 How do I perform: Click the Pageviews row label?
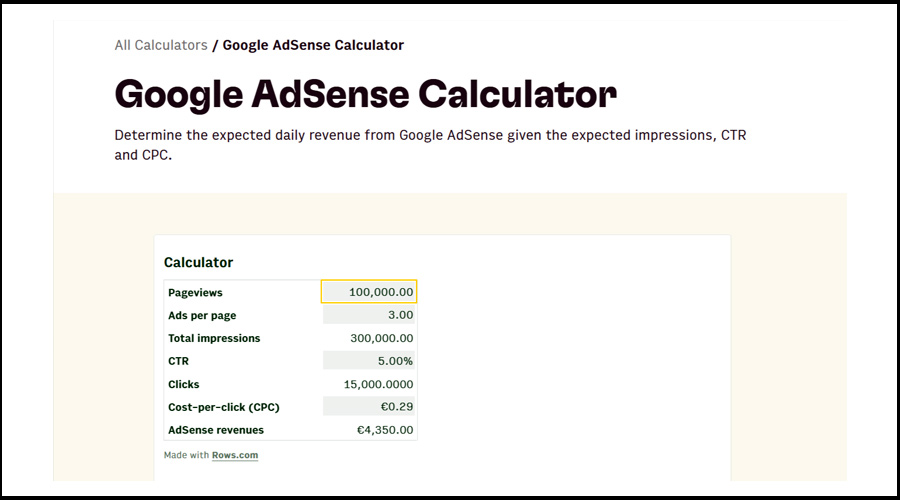[196, 293]
